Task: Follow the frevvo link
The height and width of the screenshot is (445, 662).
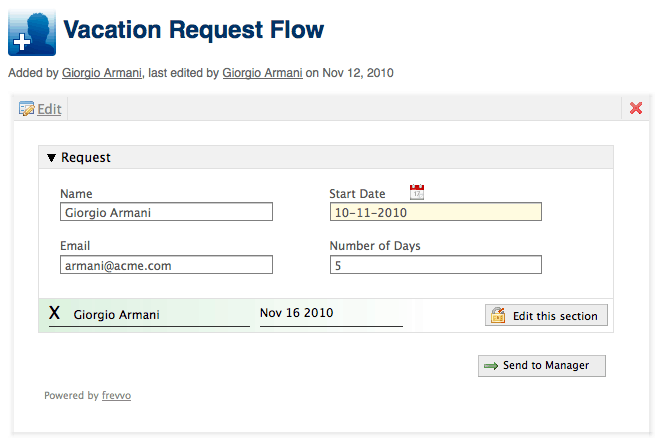Action: pyautogui.click(x=117, y=396)
